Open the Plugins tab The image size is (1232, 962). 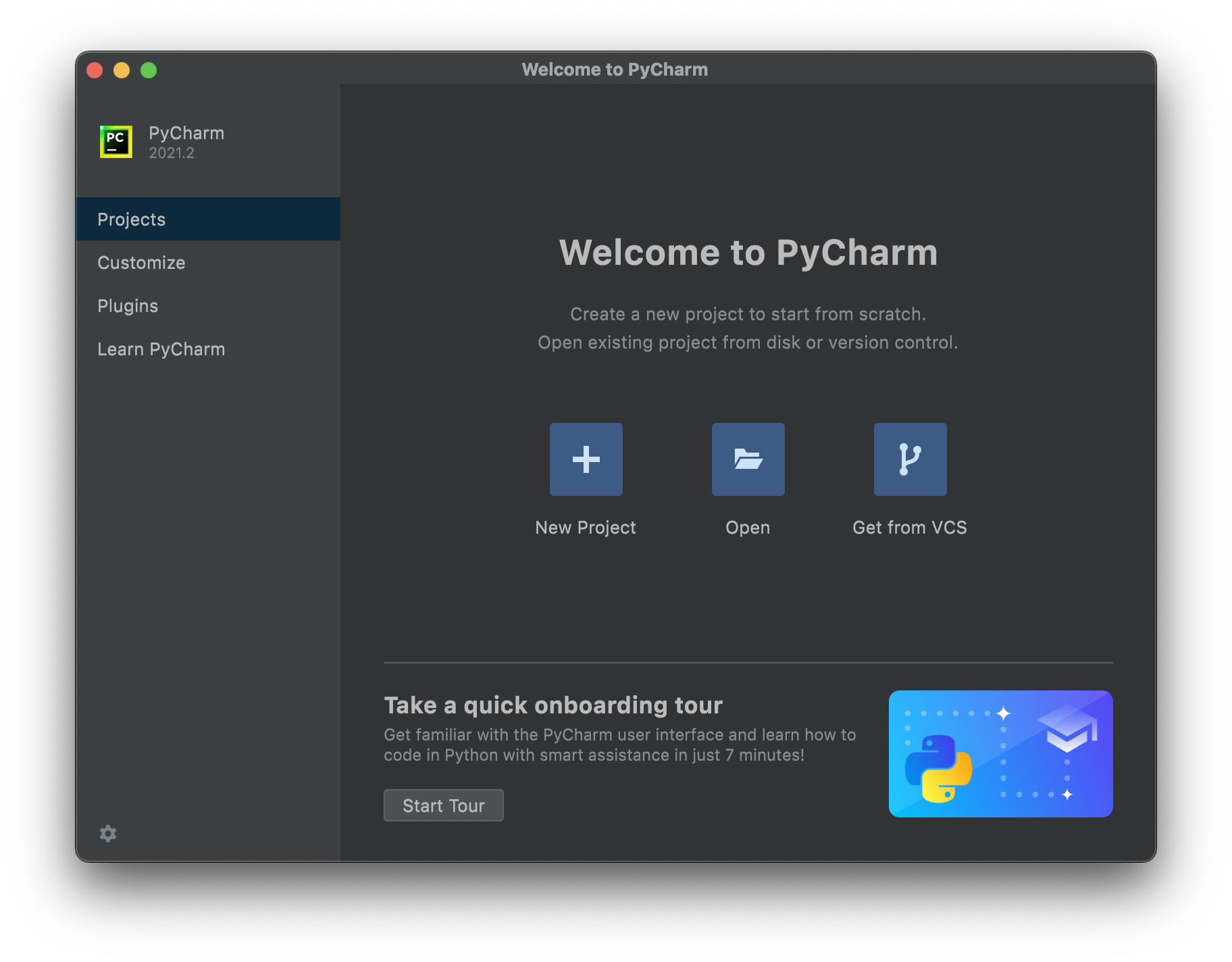pyautogui.click(x=208, y=305)
